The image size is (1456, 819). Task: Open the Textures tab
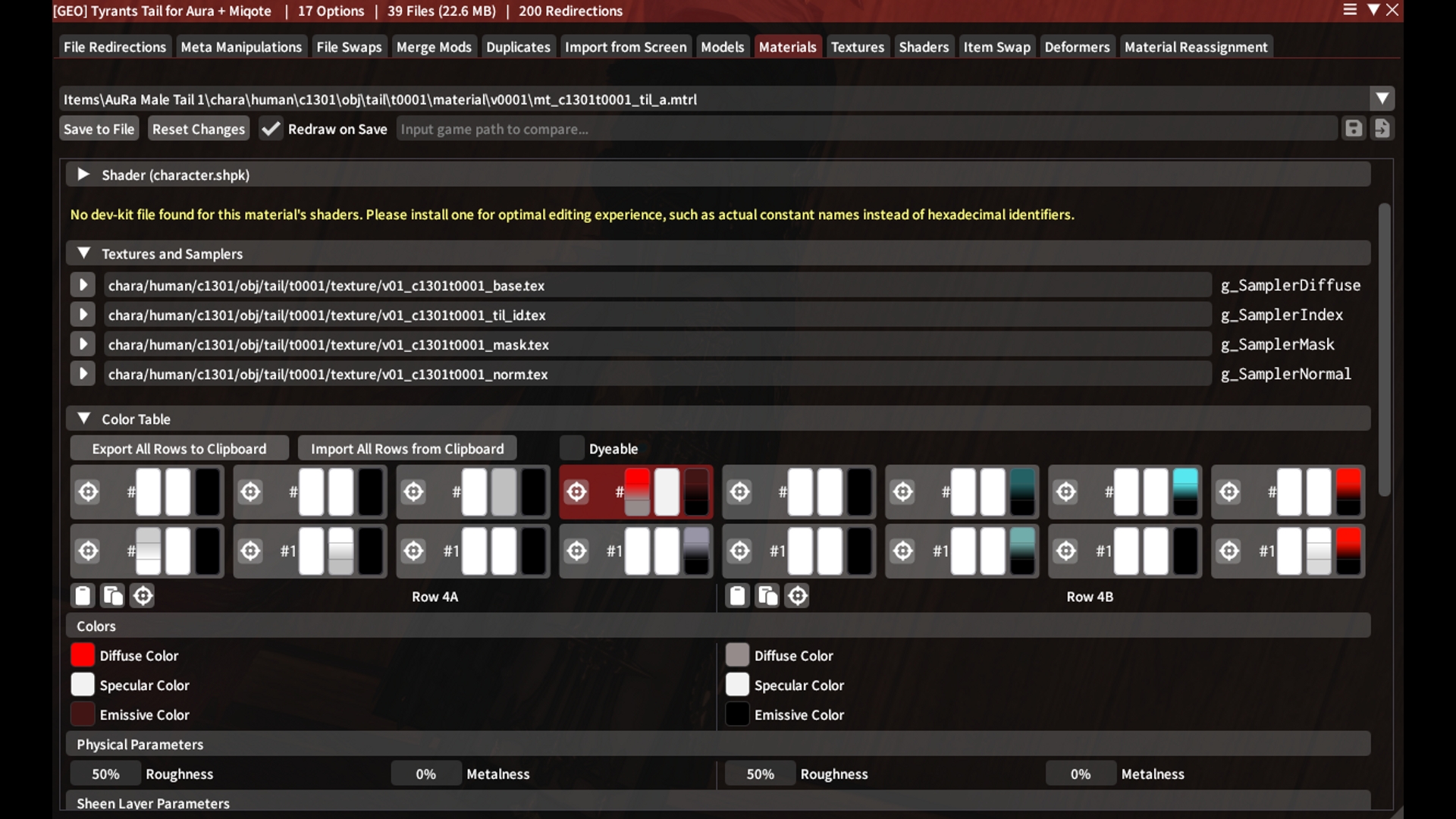coord(857,46)
